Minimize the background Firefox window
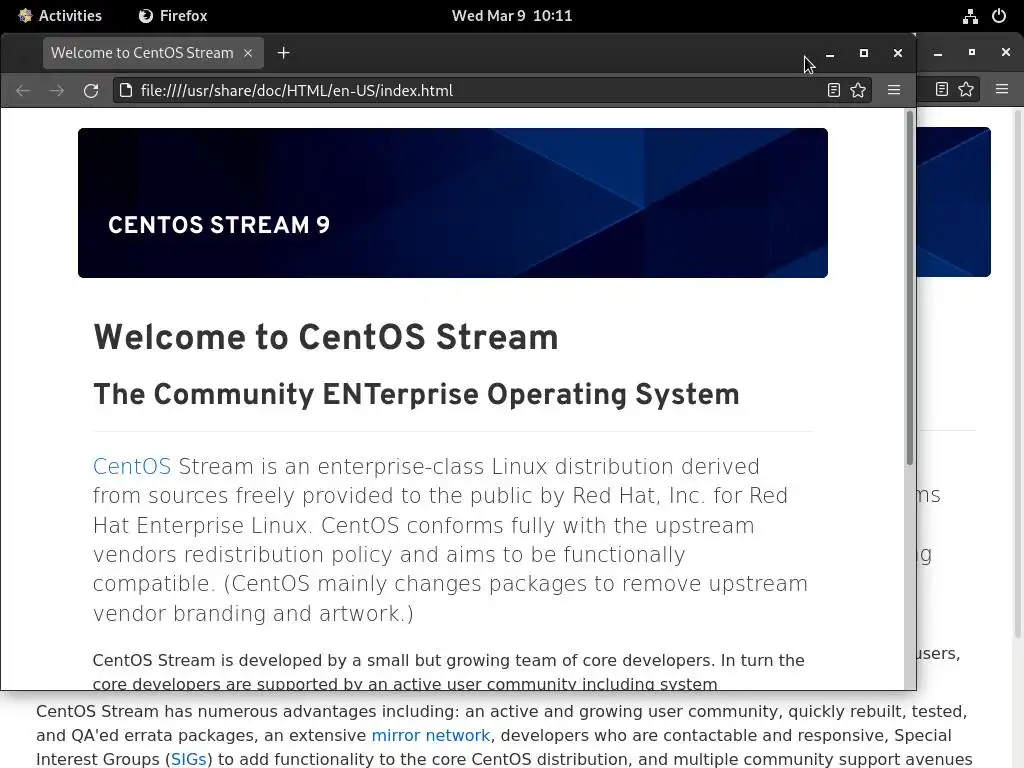1024x768 pixels. (938, 52)
